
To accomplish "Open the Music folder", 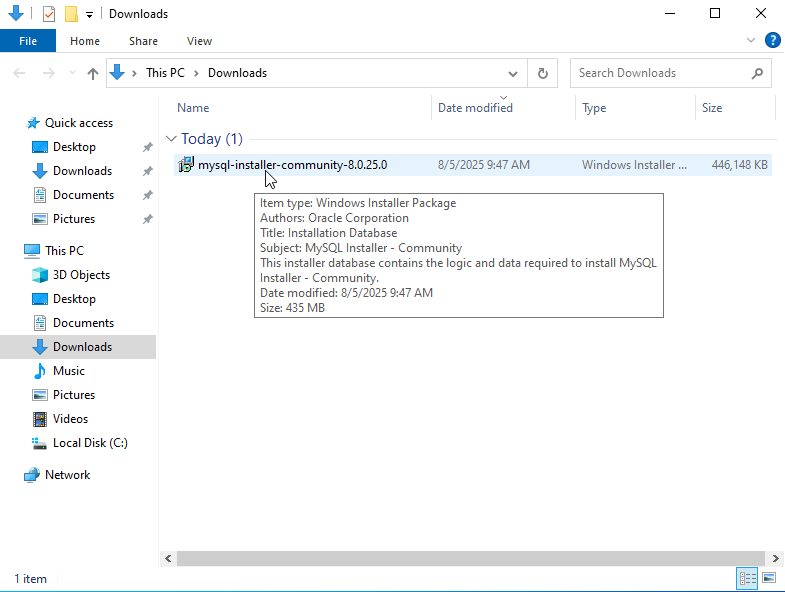I will pos(69,371).
